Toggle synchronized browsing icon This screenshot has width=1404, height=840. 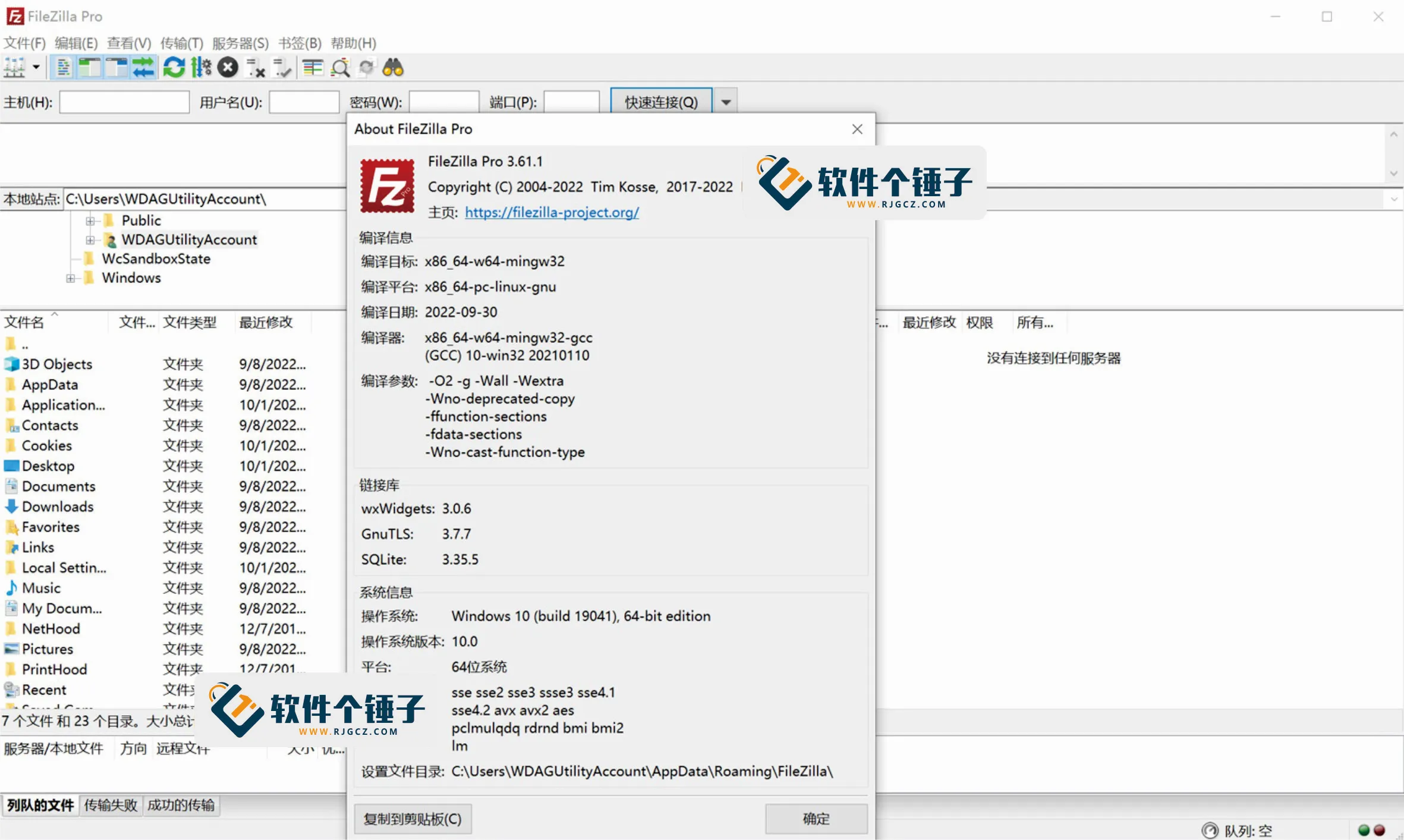pyautogui.click(x=367, y=68)
